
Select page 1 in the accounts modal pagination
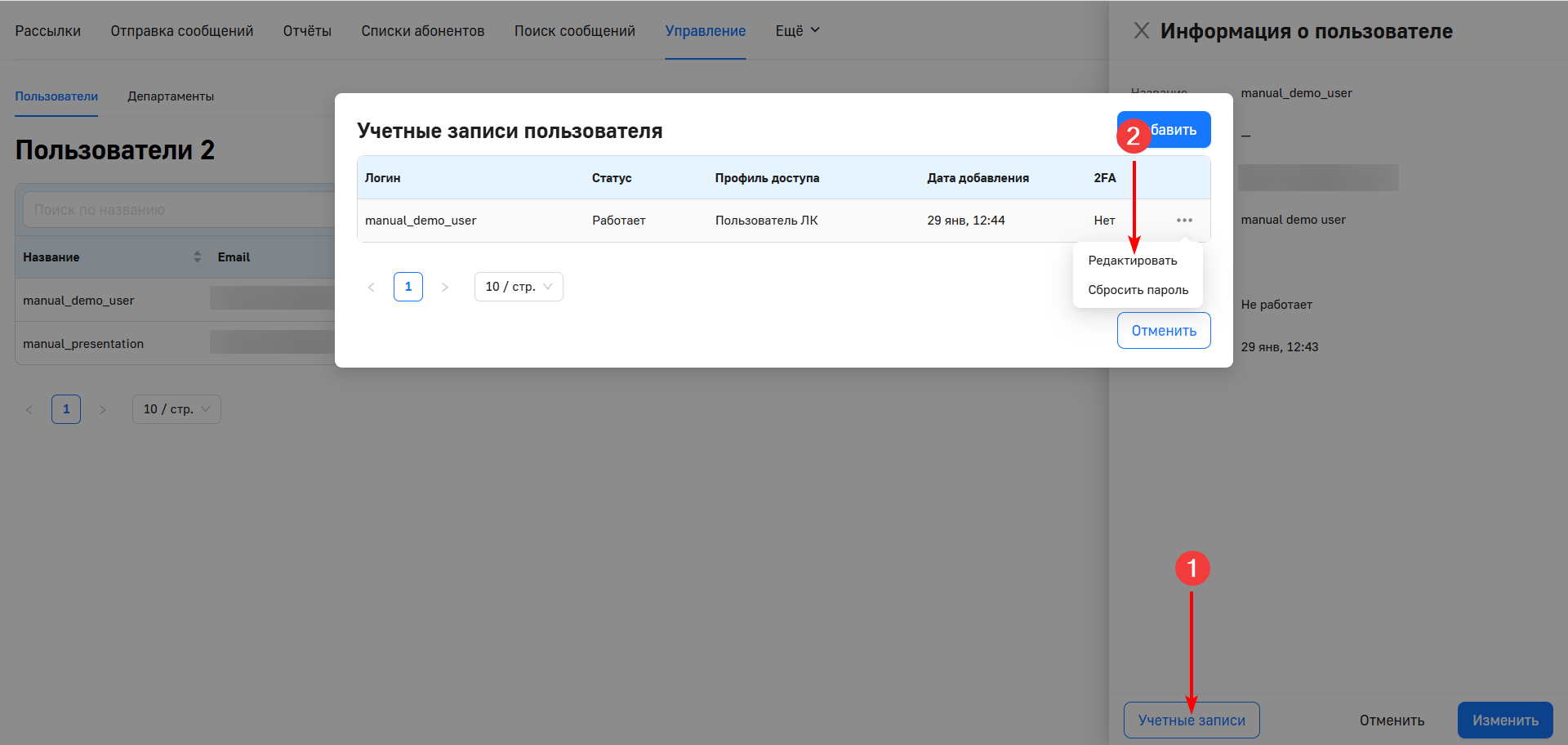pos(408,286)
